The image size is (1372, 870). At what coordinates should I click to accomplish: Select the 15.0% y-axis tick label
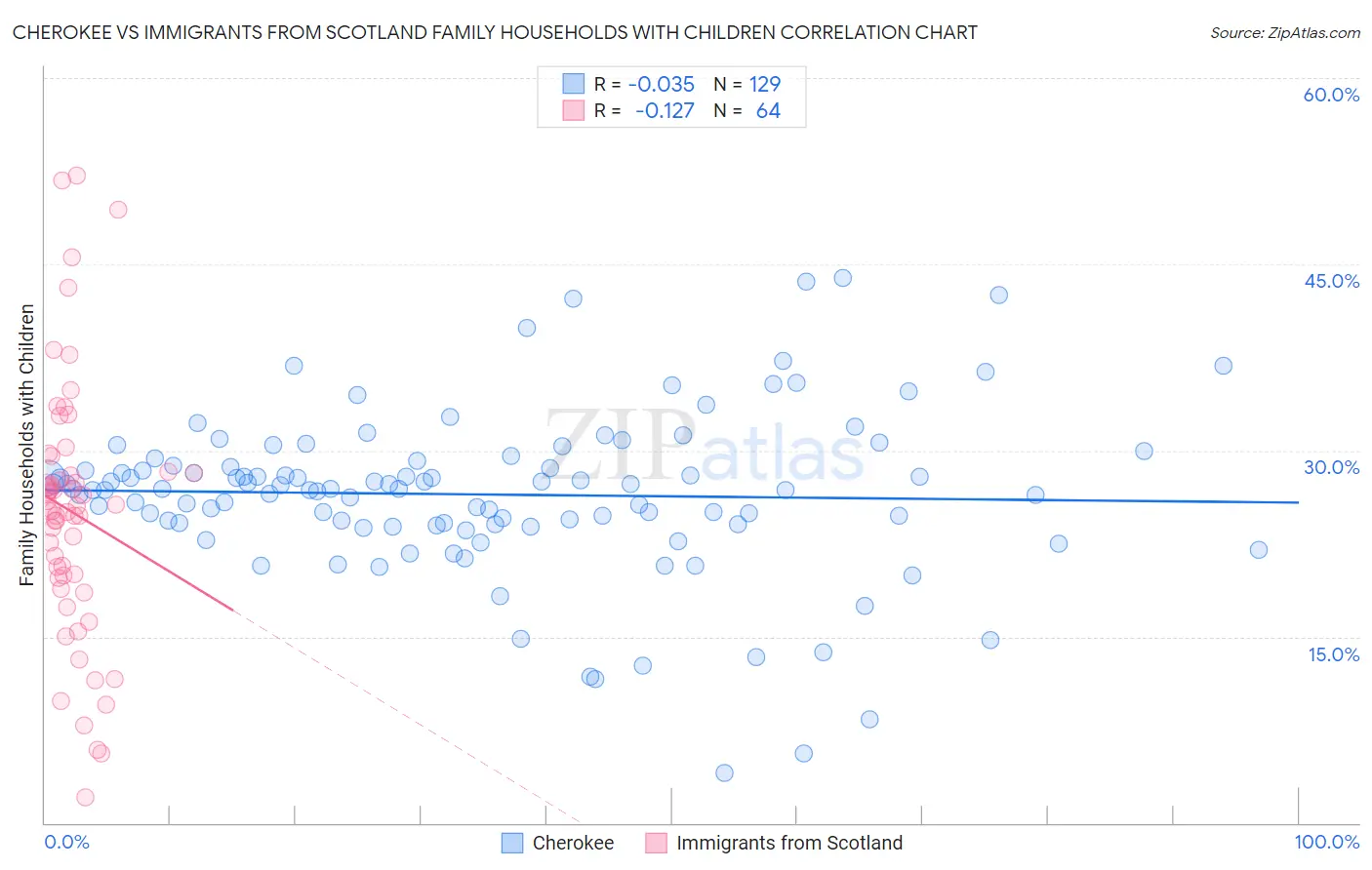pos(1333,654)
